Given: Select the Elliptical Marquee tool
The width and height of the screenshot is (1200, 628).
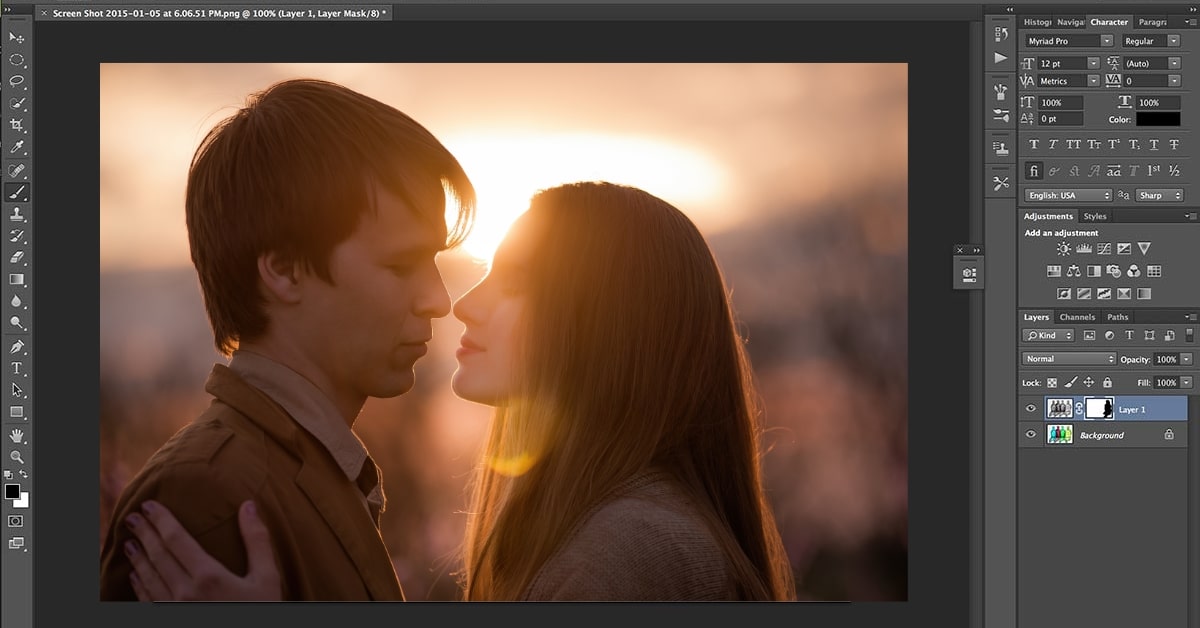Looking at the screenshot, I should (17, 60).
